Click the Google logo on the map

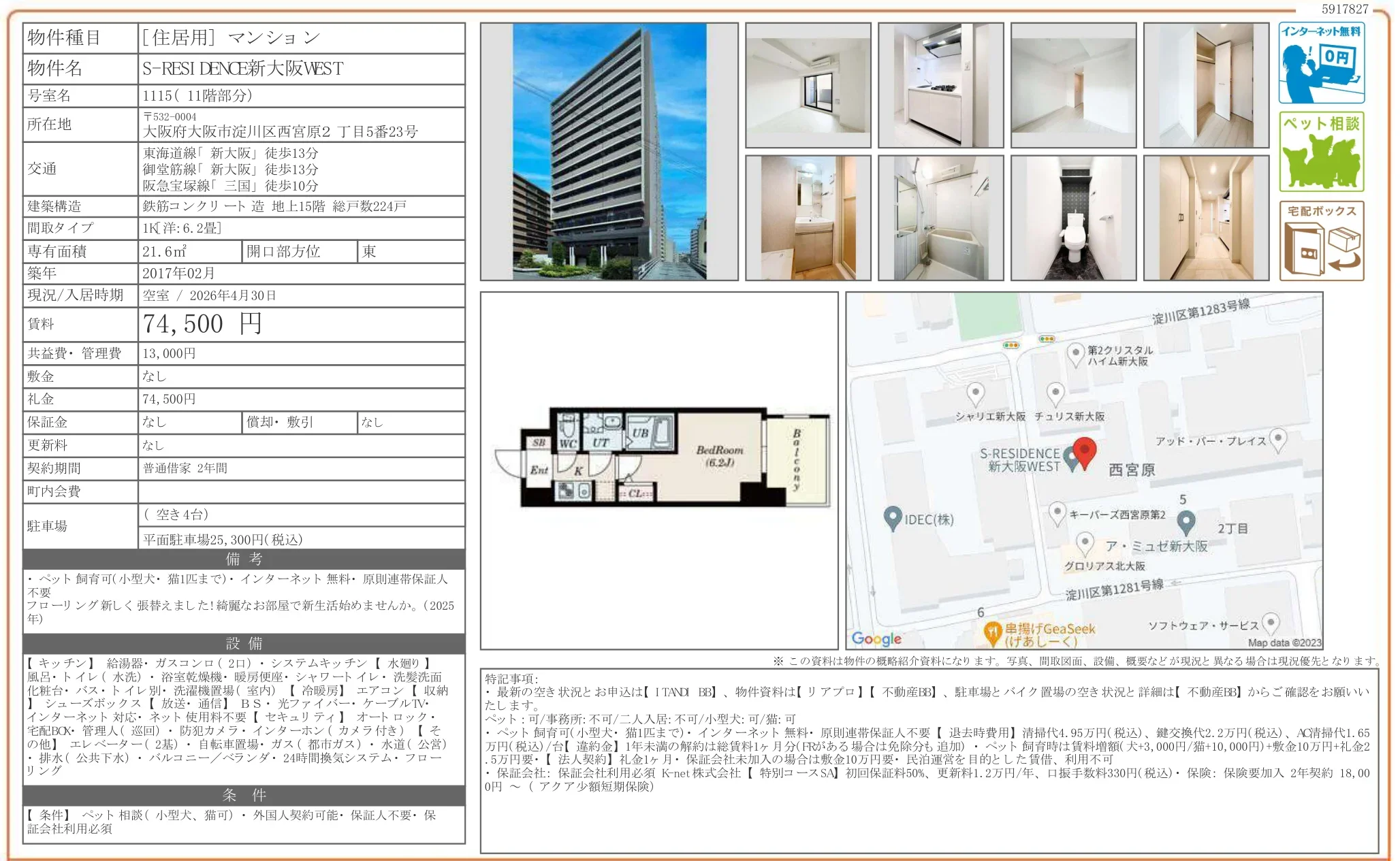pyautogui.click(x=878, y=638)
